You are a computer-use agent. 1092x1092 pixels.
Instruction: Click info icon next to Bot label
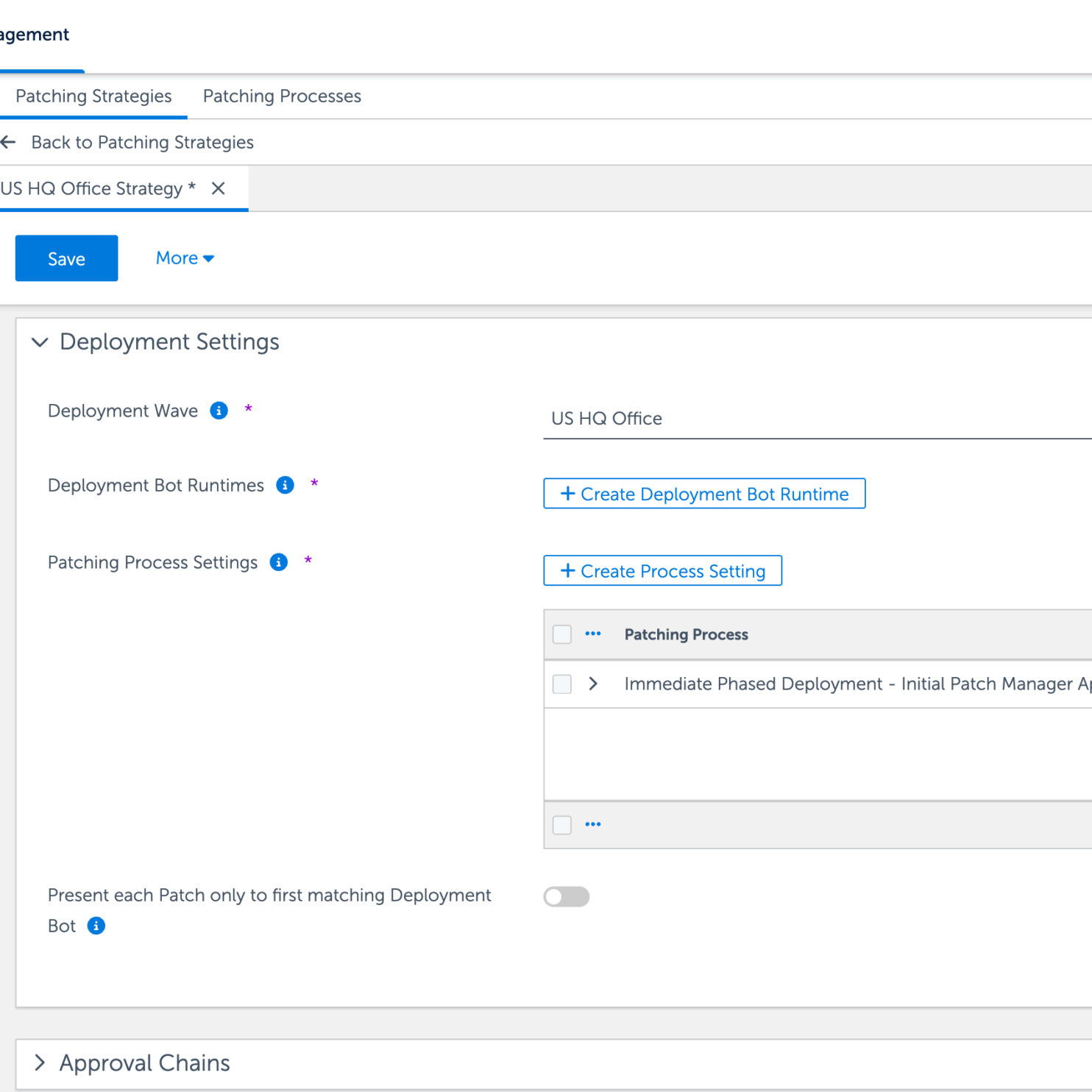point(96,926)
